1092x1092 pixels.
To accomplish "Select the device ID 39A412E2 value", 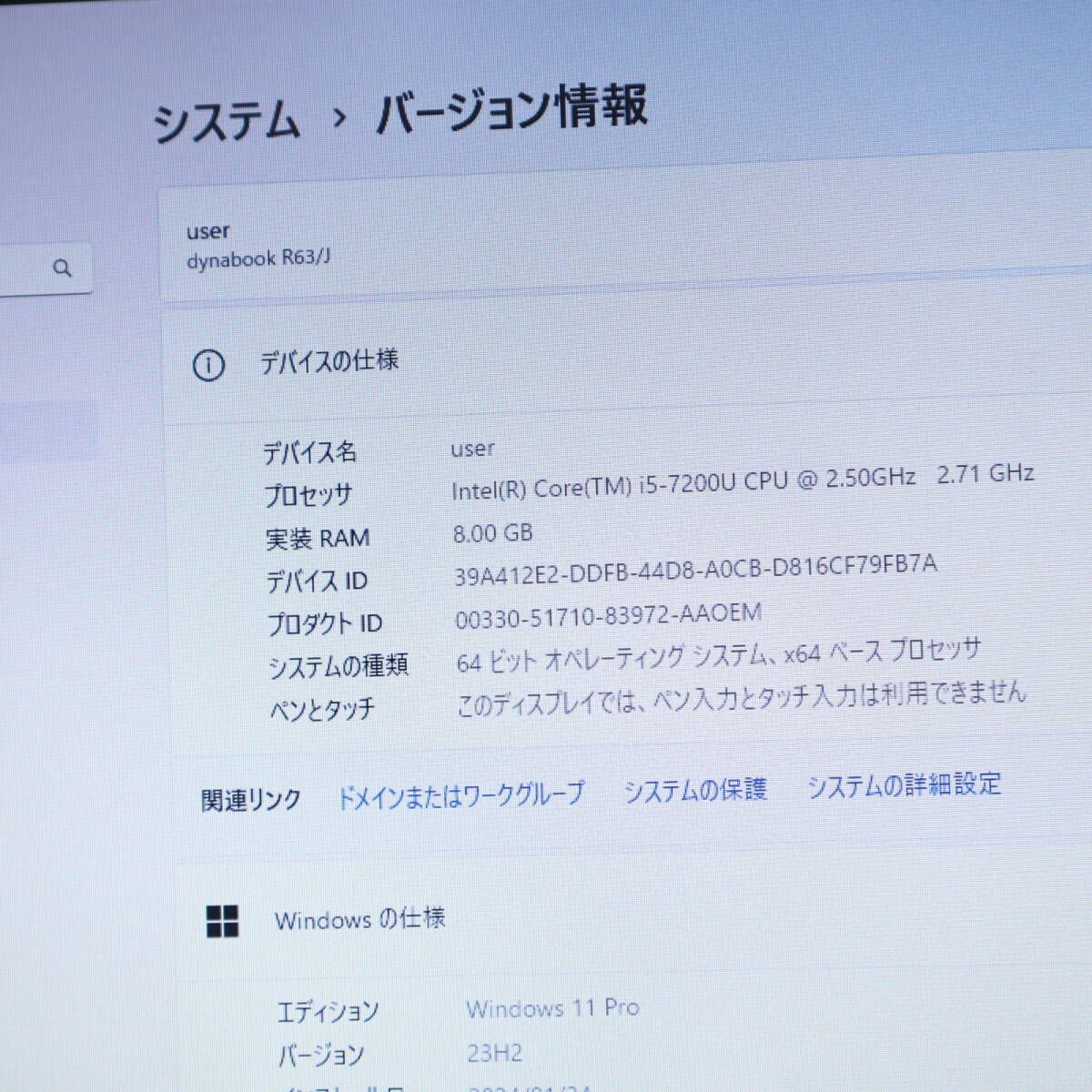I will click(695, 570).
